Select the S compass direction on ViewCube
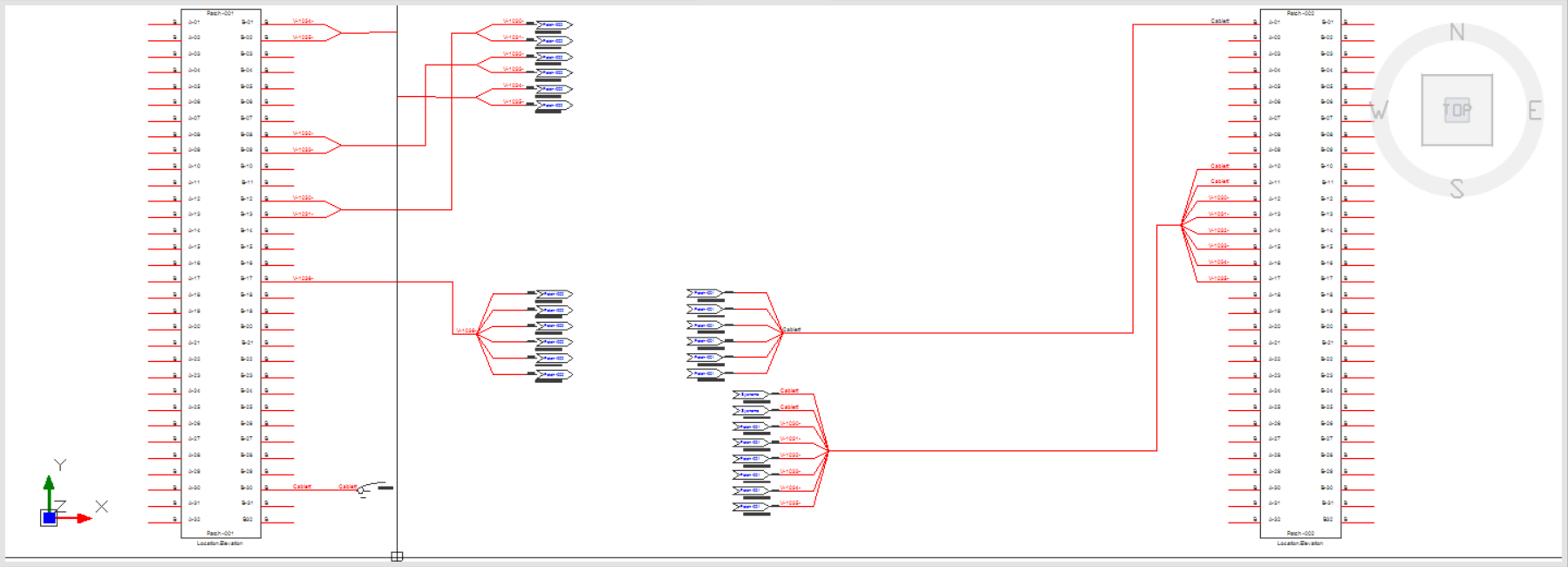Screen dimensions: 1568x567 coord(1456,188)
